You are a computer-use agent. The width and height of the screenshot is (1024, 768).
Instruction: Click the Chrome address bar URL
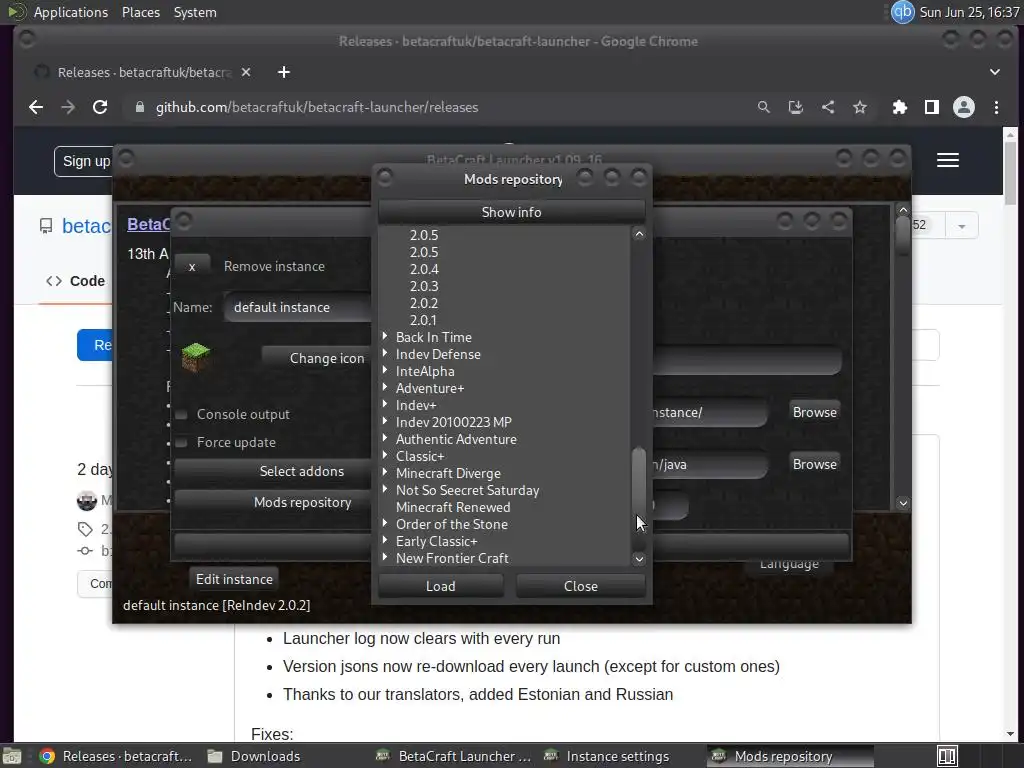tap(317, 107)
